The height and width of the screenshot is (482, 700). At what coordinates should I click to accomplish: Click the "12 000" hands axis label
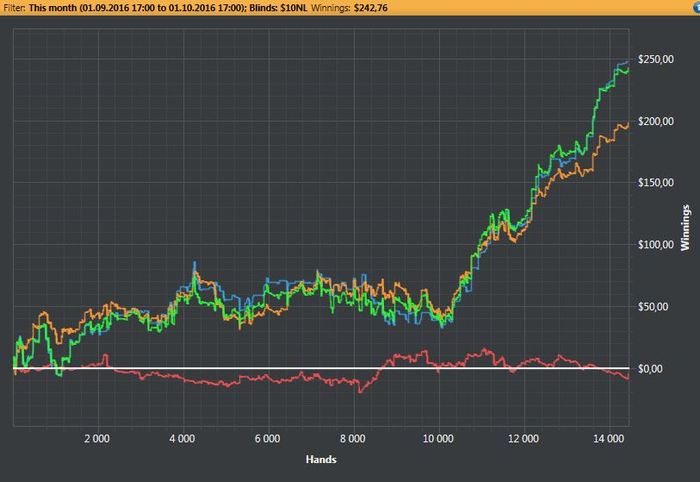[x=523, y=439]
